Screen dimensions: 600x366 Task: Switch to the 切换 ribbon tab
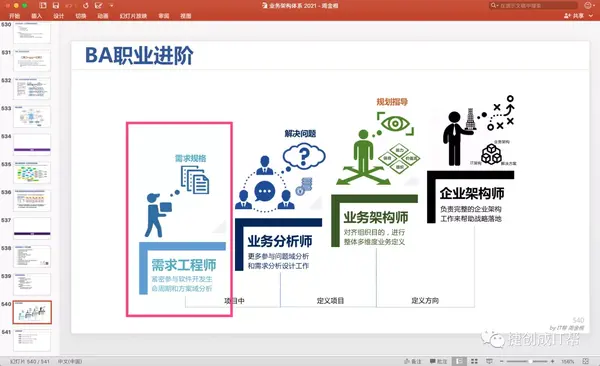(x=81, y=16)
